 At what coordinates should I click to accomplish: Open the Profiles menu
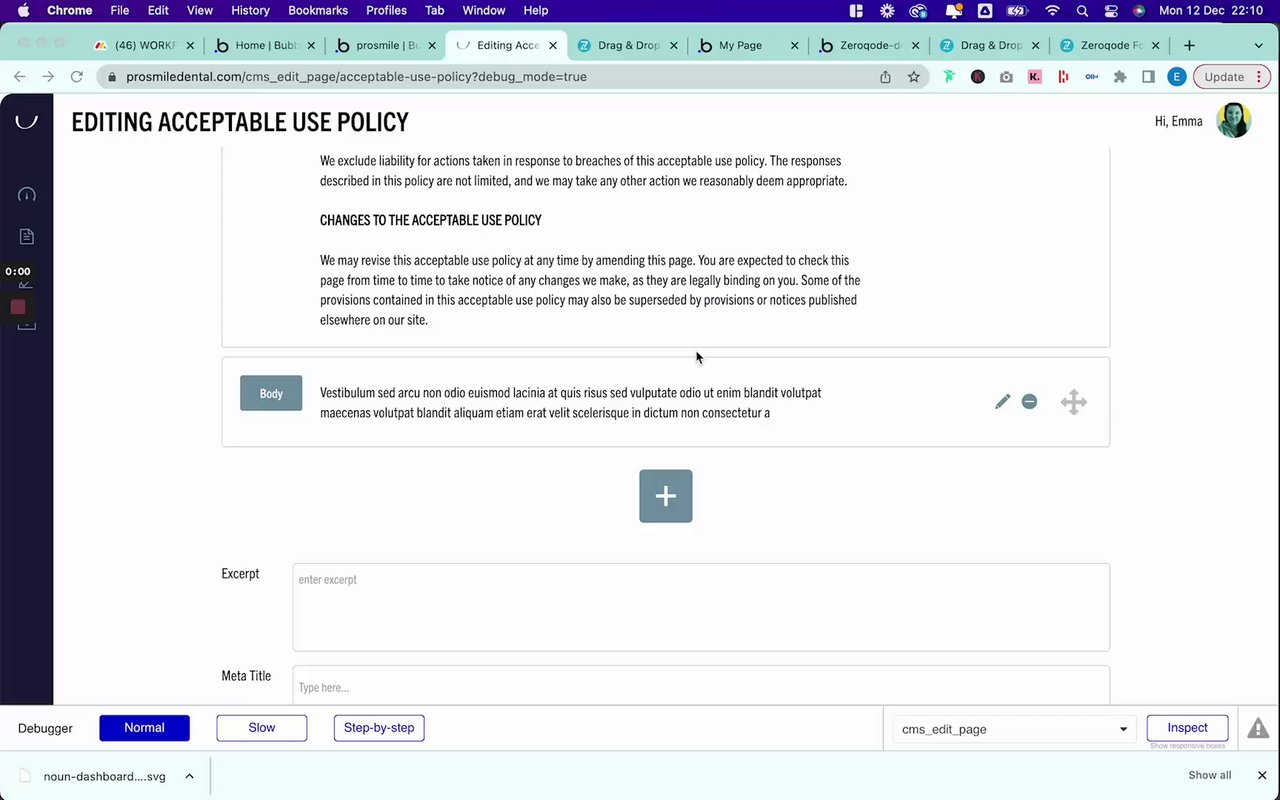tap(386, 10)
